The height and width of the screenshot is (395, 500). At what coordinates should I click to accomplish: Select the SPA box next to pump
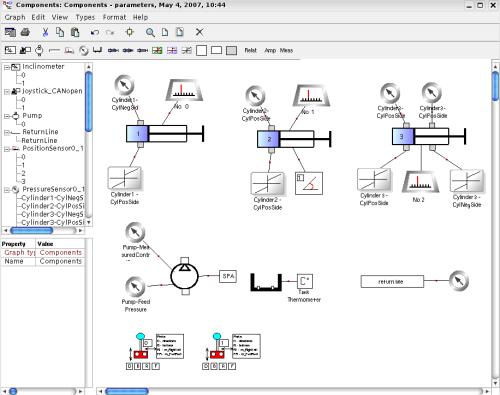(x=228, y=276)
